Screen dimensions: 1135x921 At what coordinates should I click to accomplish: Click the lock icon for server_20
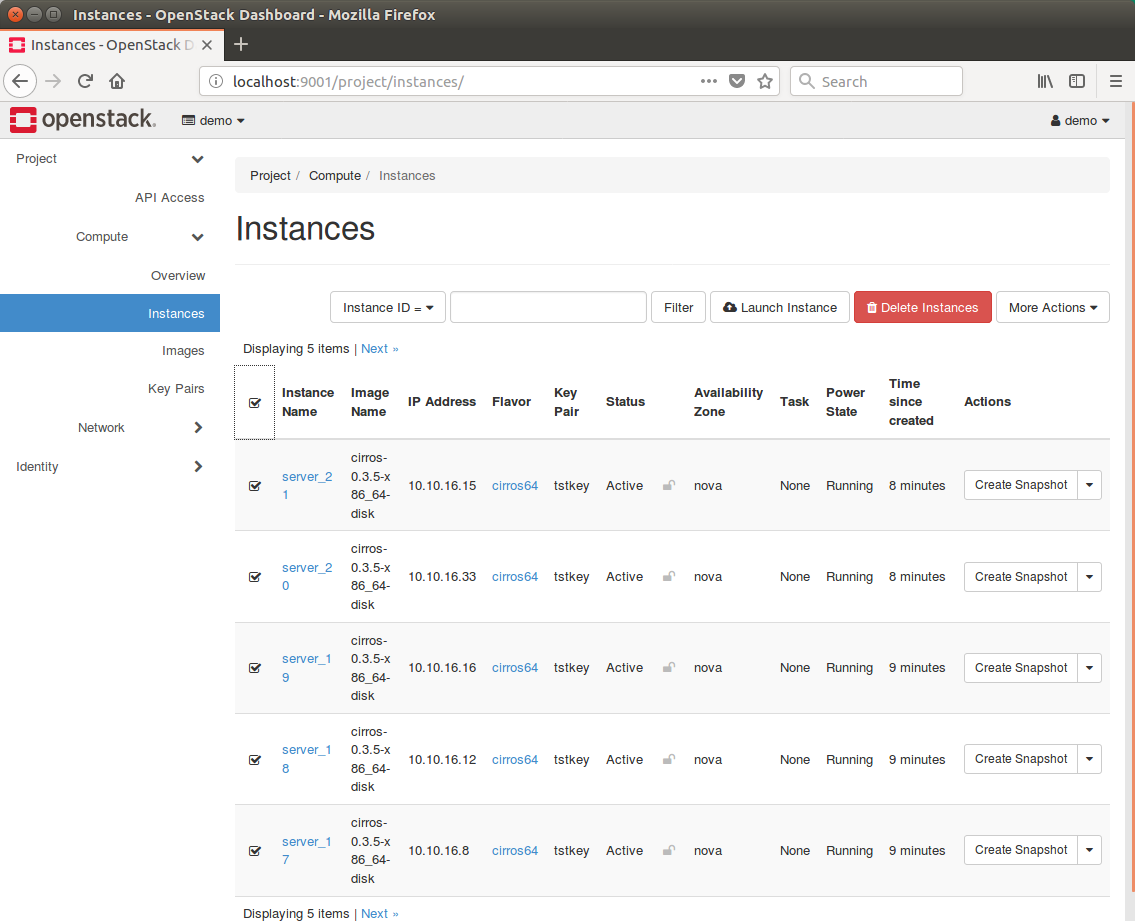click(669, 576)
